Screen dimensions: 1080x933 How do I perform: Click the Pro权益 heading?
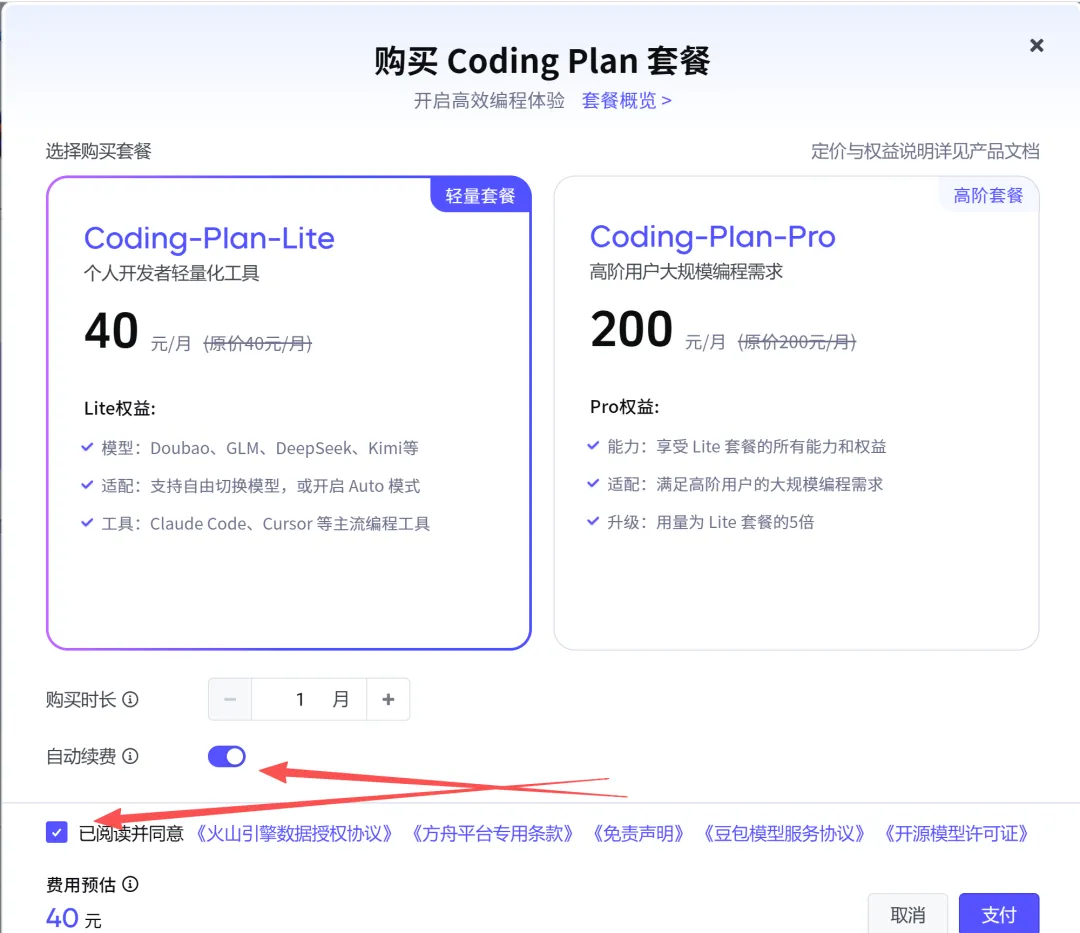point(625,408)
